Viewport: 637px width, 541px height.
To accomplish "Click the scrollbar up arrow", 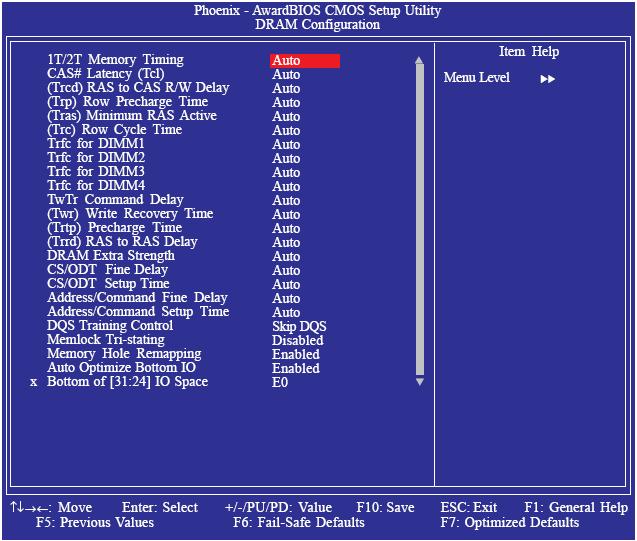I will tap(420, 61).
